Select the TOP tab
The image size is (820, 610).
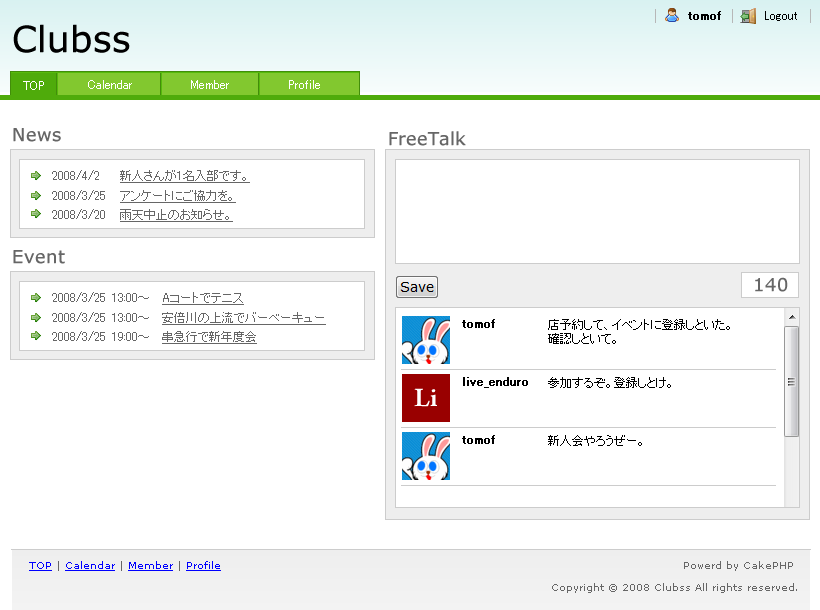(x=34, y=85)
